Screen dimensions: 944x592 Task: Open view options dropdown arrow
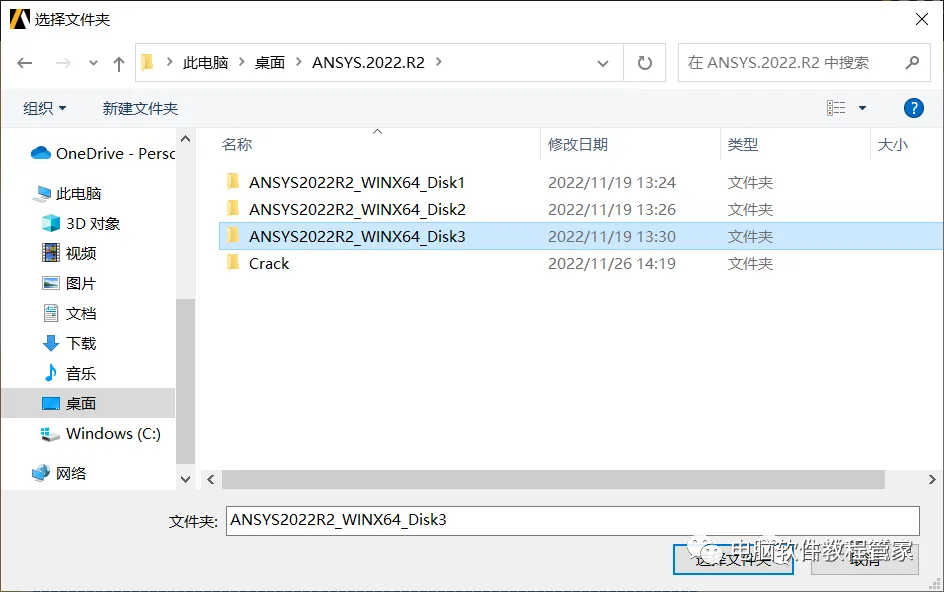[x=862, y=108]
